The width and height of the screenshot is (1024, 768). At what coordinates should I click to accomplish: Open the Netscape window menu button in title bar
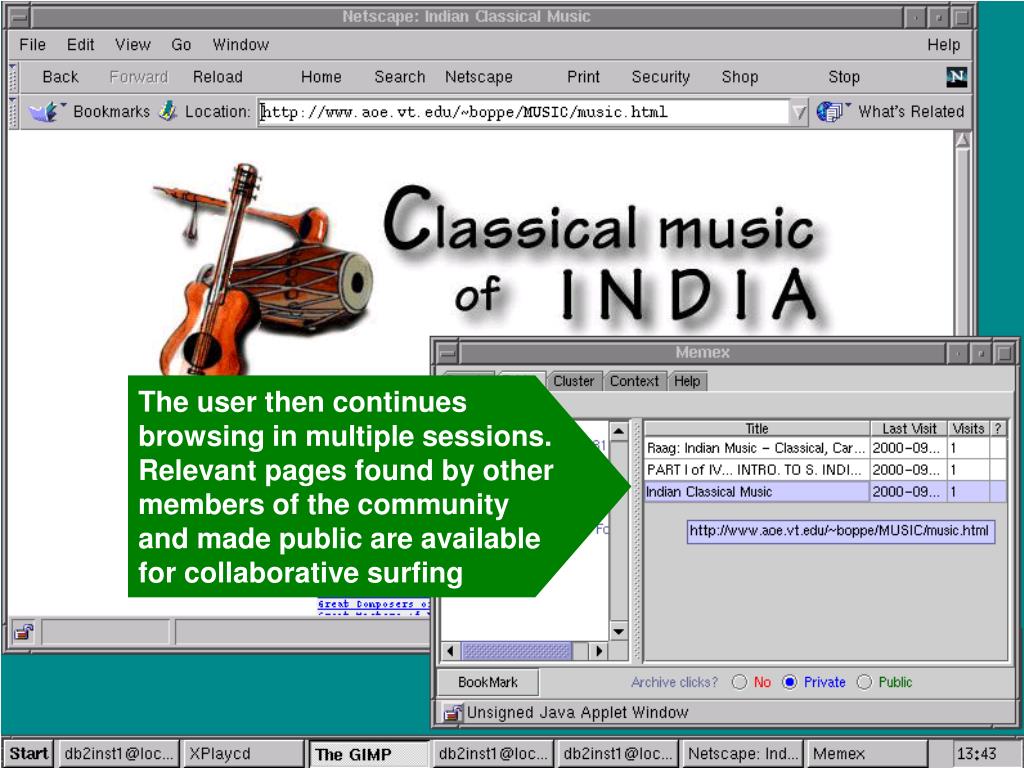(19, 17)
